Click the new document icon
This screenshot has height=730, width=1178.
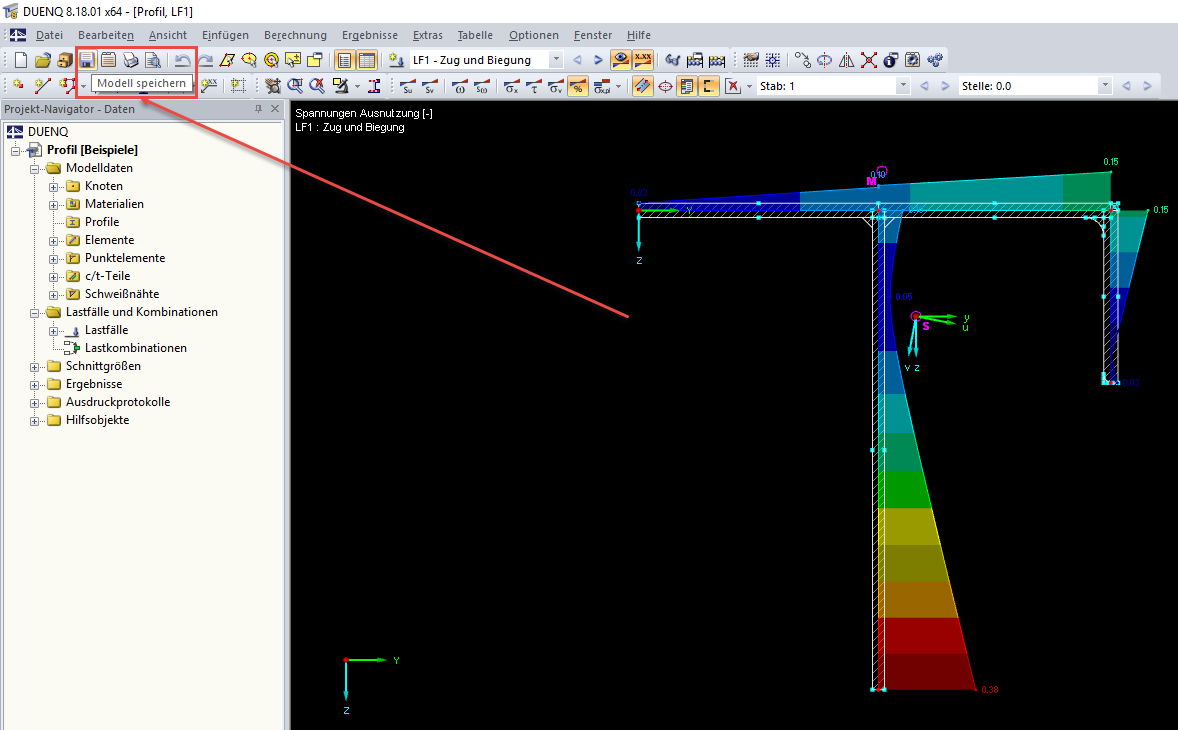(x=20, y=60)
